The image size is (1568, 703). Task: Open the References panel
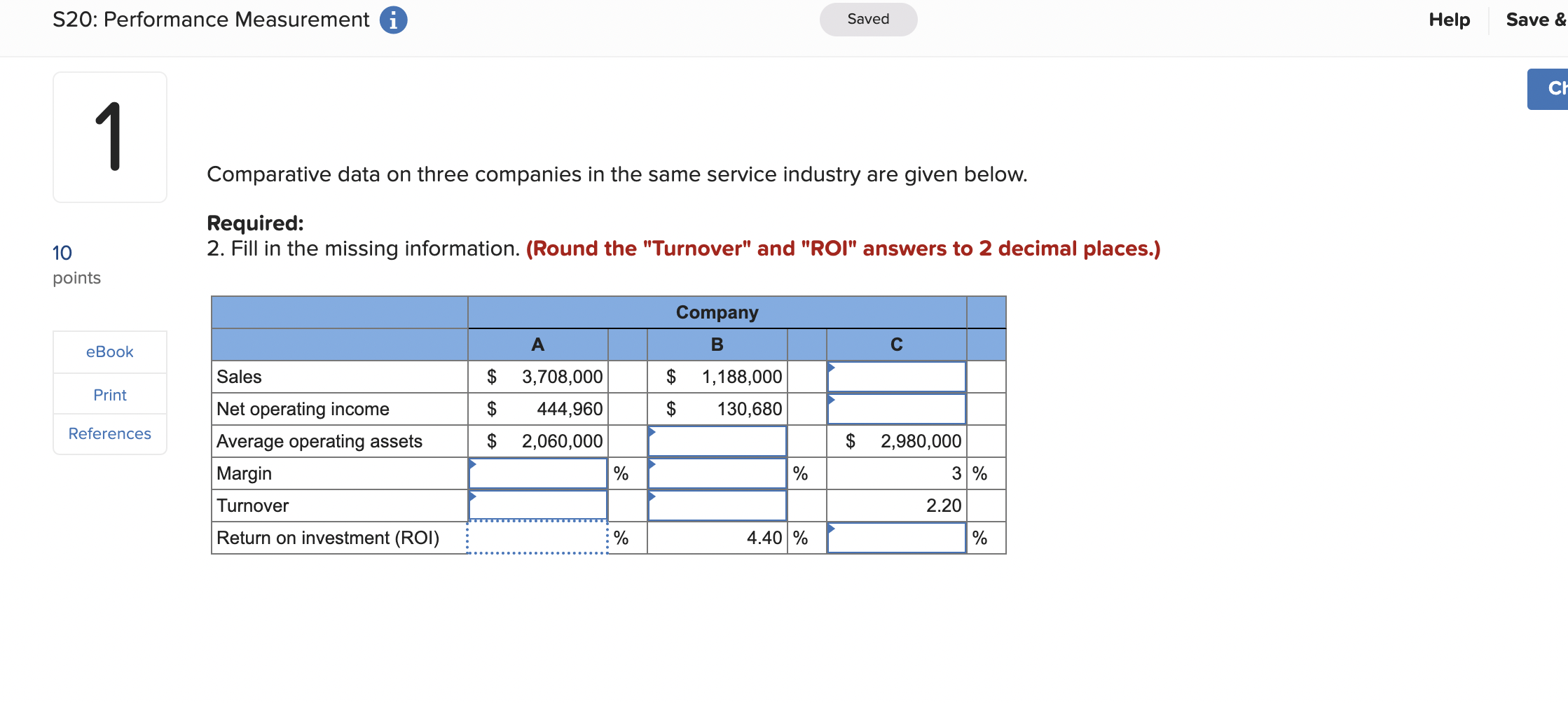pyautogui.click(x=109, y=433)
